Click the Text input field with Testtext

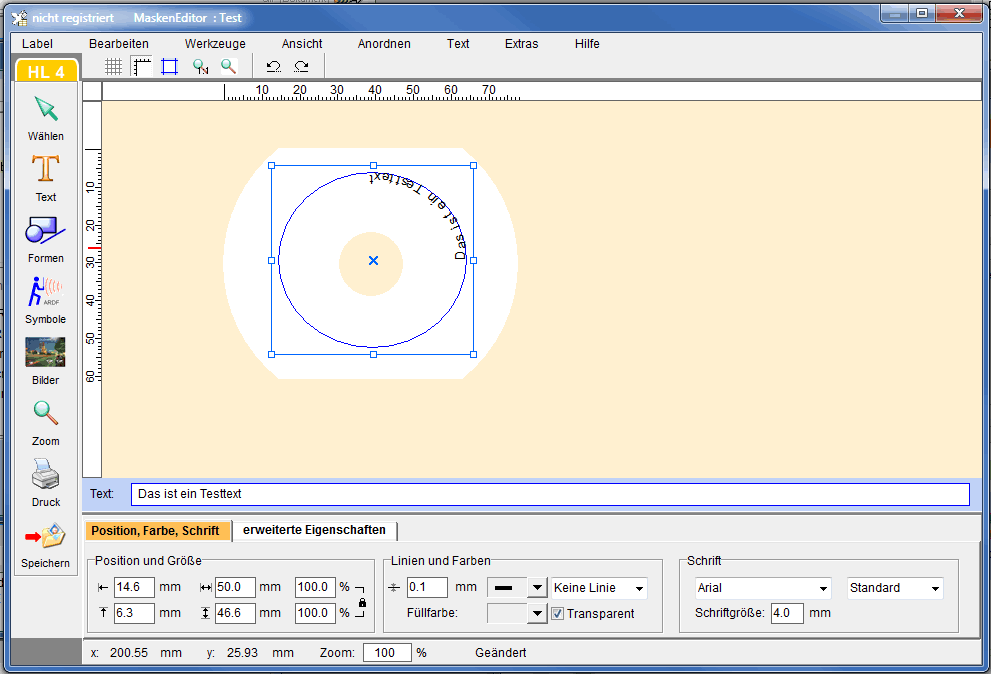550,494
